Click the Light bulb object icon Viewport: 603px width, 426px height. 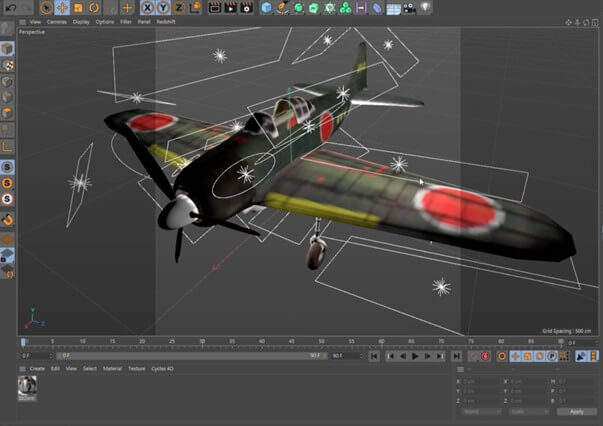point(425,7)
